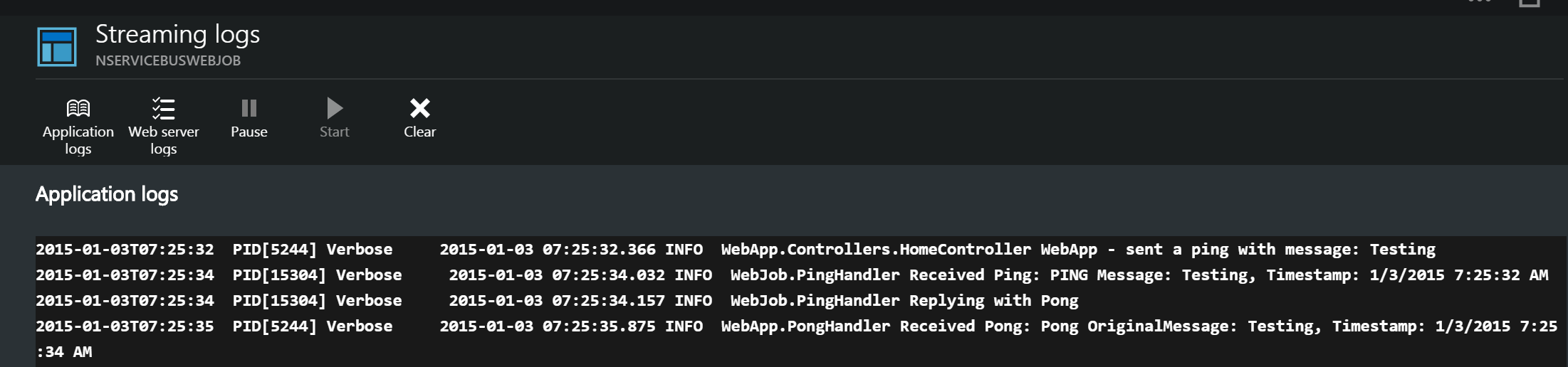Select the HomeController sent a ping log line
This screenshot has height=367, width=1568.
point(736,250)
